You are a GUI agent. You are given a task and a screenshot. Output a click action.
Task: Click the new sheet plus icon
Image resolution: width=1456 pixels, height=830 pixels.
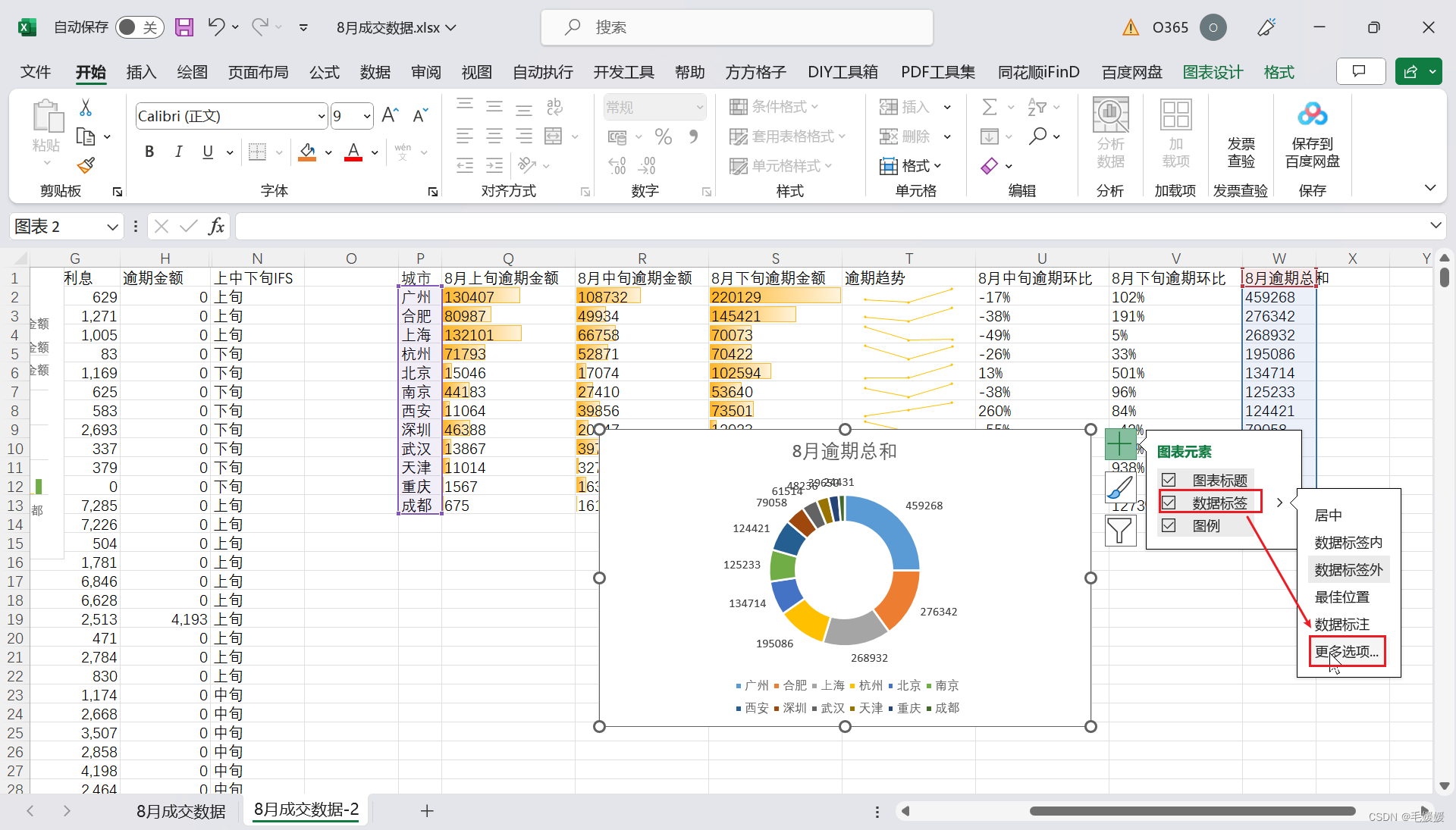point(427,811)
